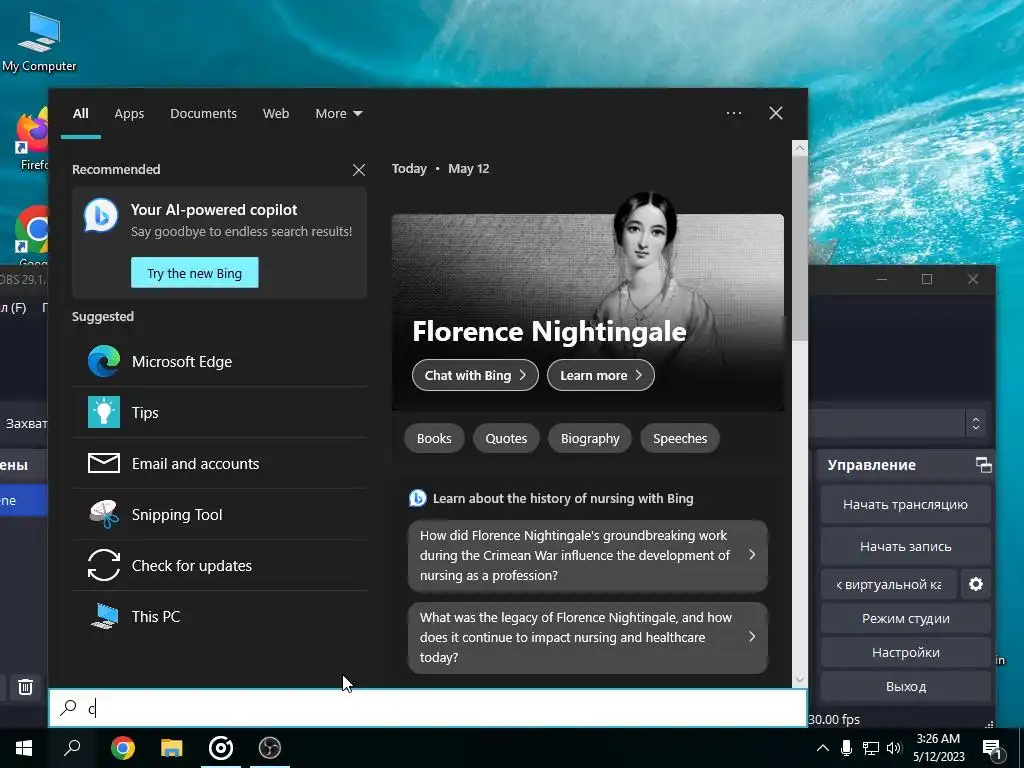Undock the Управление panel in OBS
This screenshot has height=768, width=1024.
tap(984, 465)
